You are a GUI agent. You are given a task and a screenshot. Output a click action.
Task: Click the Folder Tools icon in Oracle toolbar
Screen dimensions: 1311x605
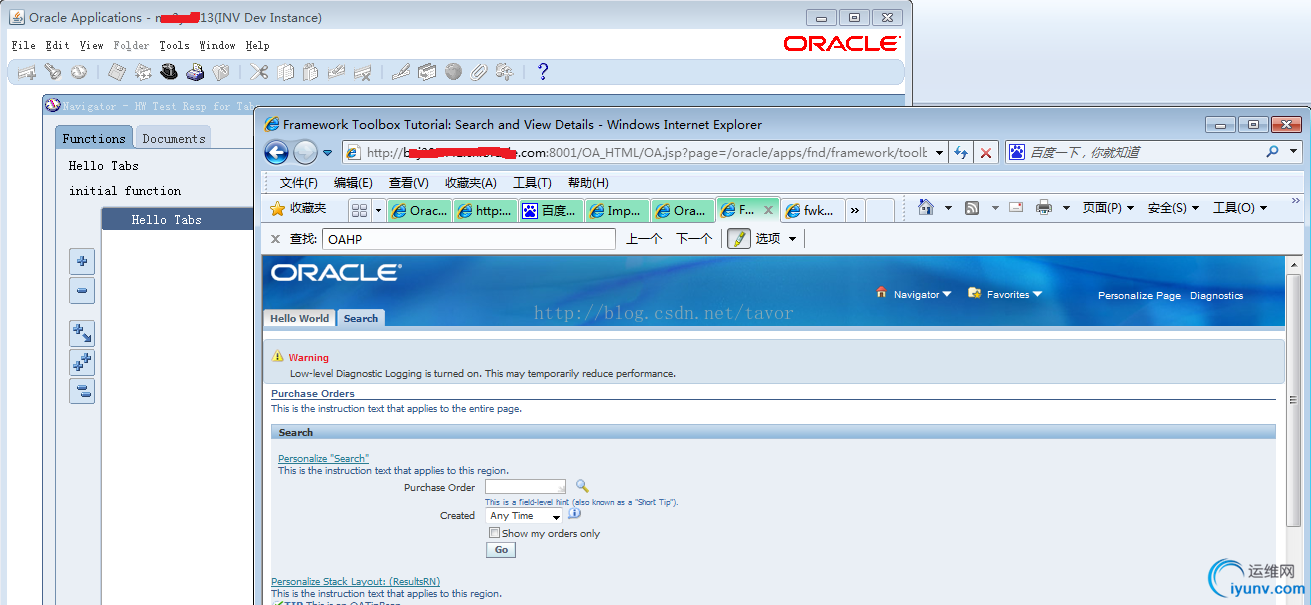505,72
